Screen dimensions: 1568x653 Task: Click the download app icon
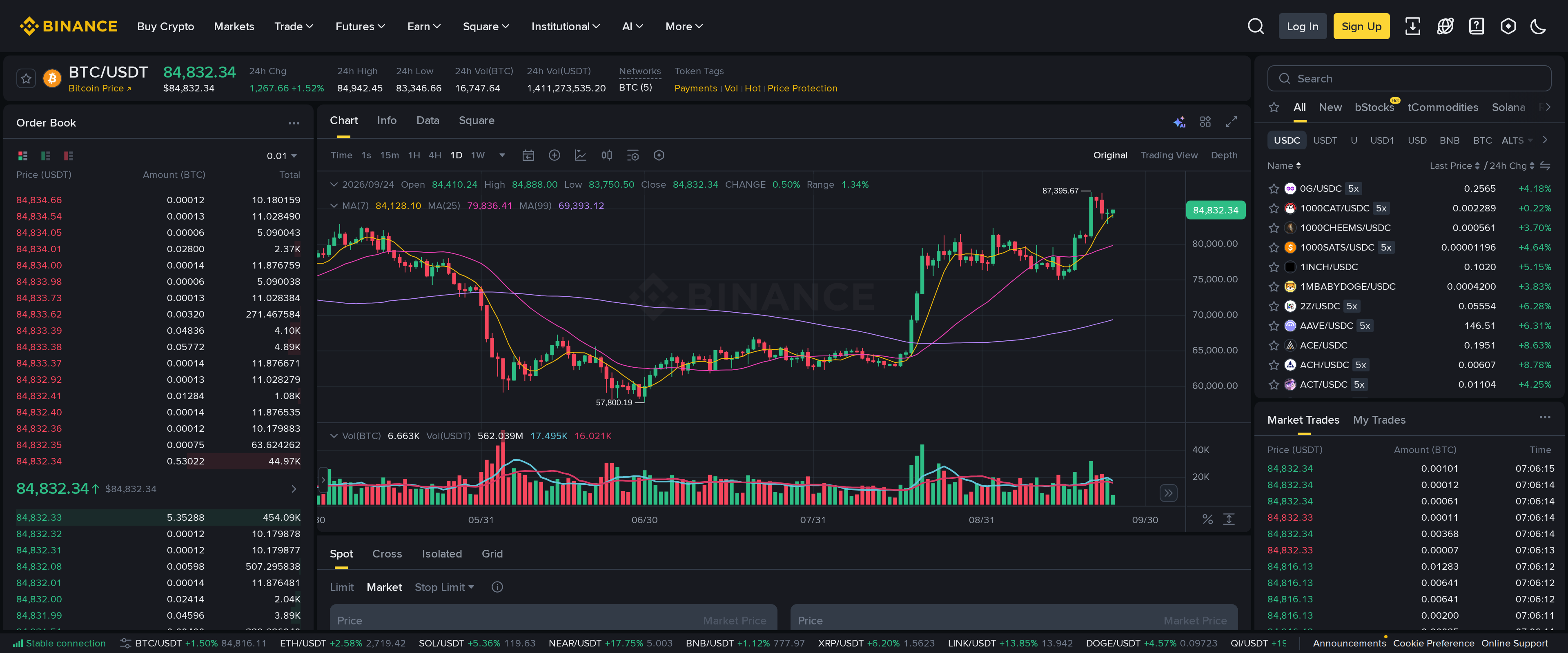(1412, 26)
